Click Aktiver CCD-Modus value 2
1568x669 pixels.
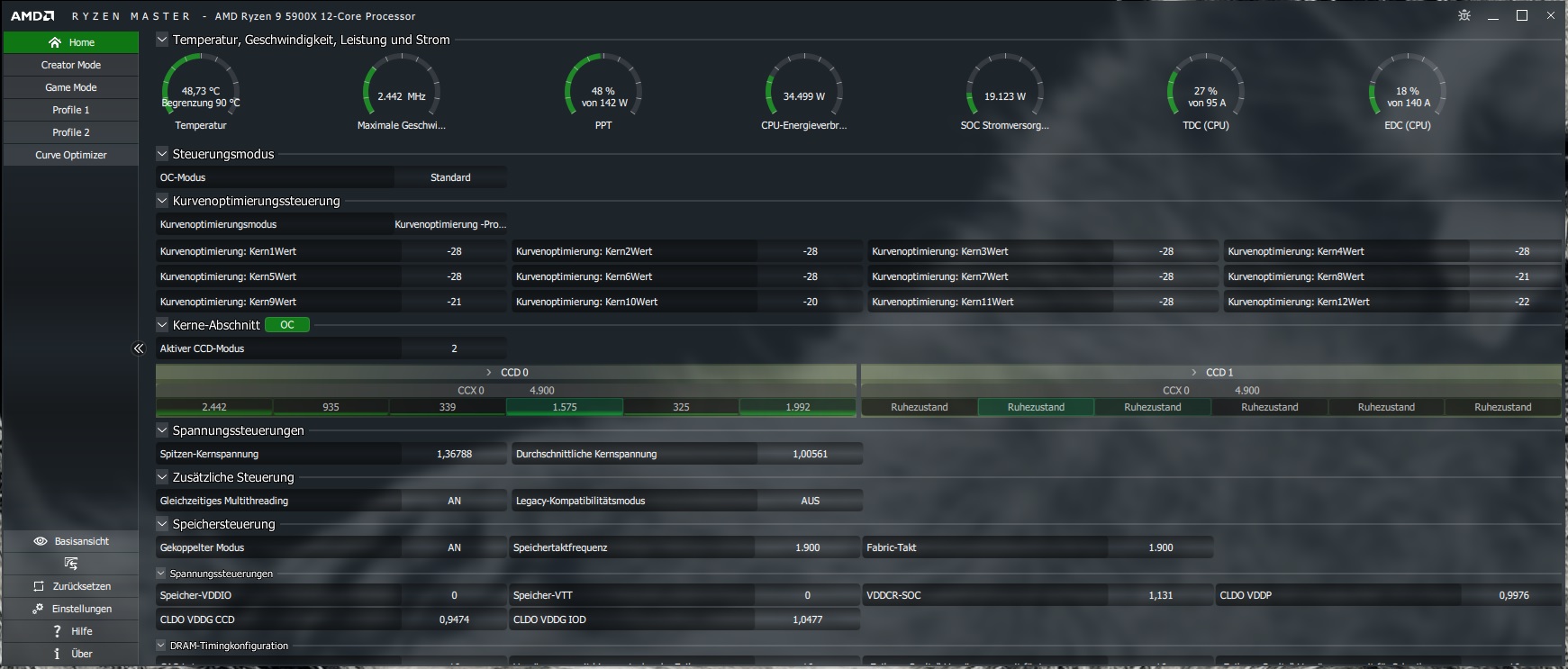click(454, 348)
